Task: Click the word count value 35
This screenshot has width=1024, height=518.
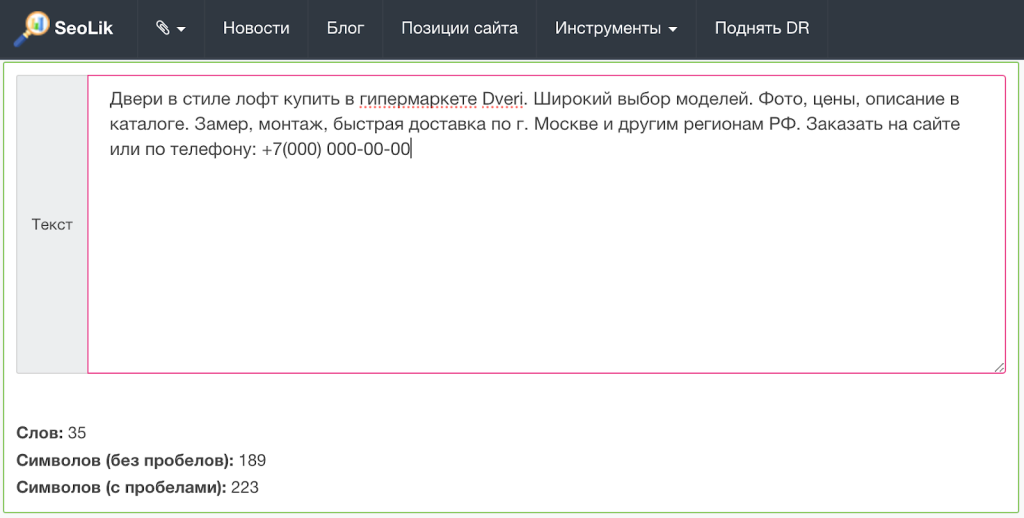Action: pyautogui.click(x=77, y=433)
